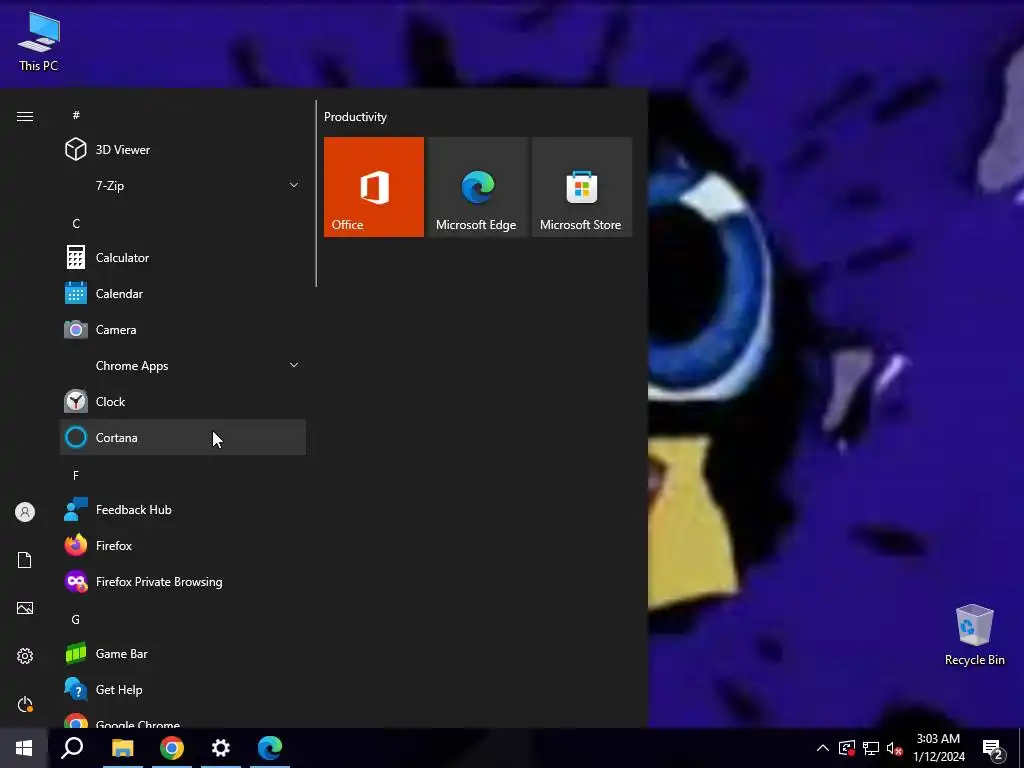Click the Windows Start button
Screen dimensions: 1024x768
point(24,748)
